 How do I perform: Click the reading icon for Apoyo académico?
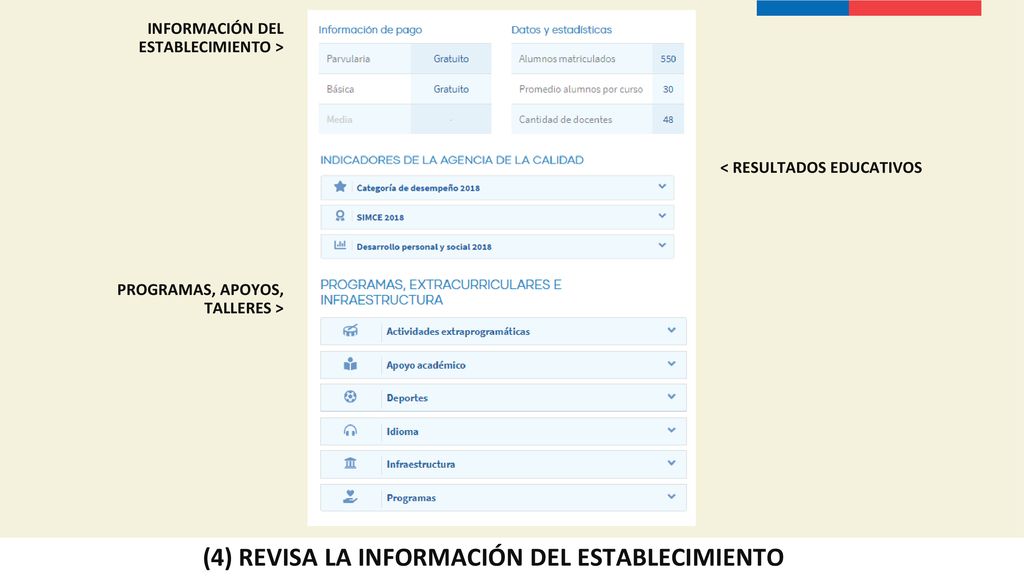click(x=350, y=364)
